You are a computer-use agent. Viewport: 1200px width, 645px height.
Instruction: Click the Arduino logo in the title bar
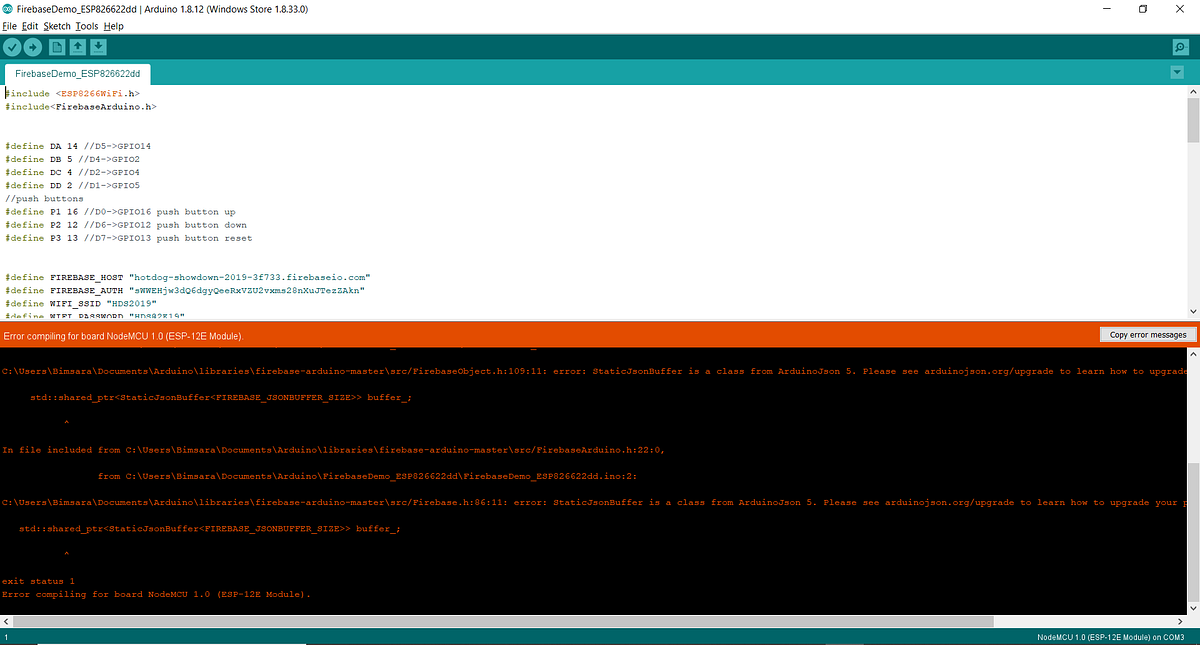pyautogui.click(x=8, y=8)
